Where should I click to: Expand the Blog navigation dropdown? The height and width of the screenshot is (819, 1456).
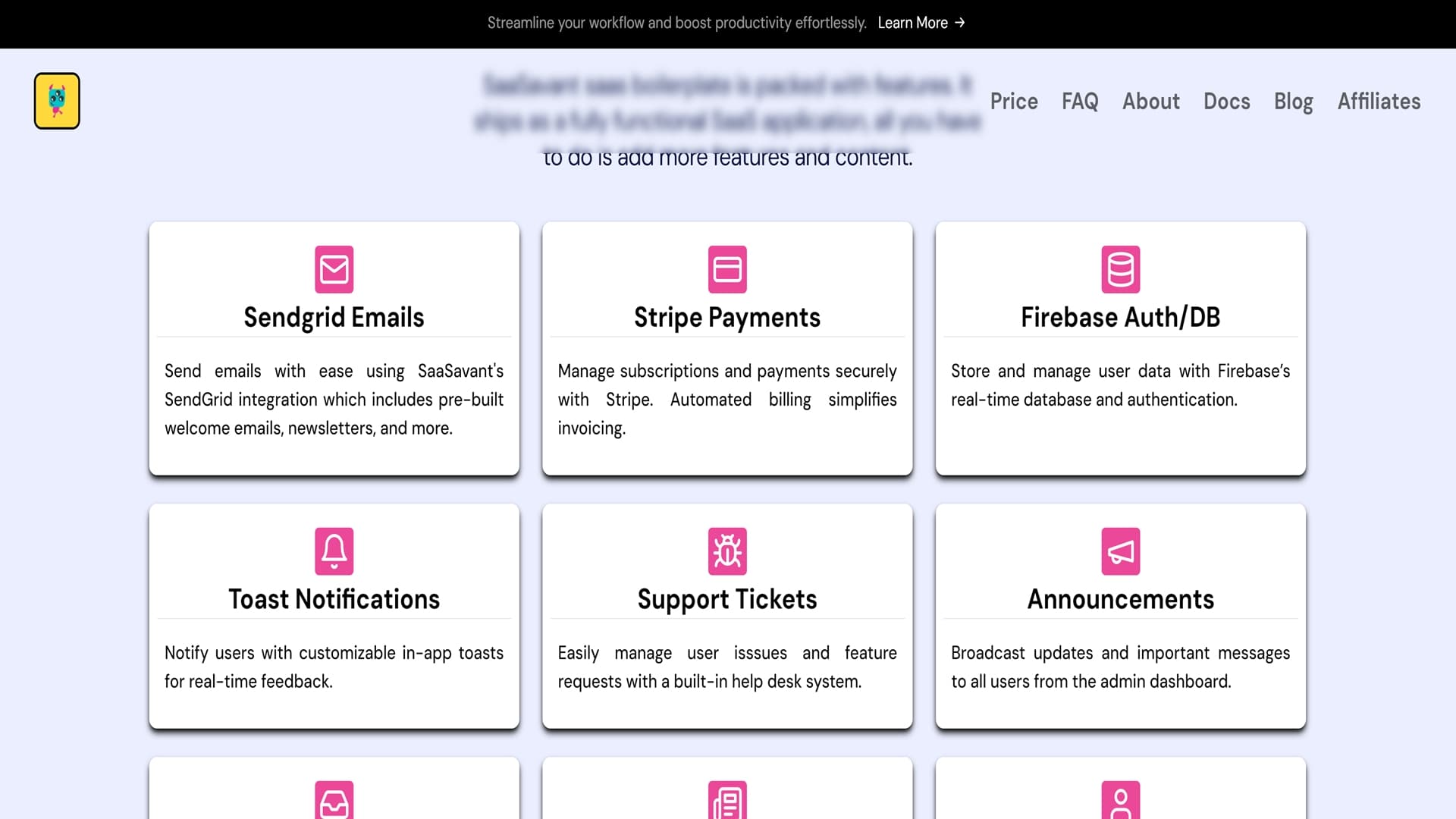coord(1294,101)
